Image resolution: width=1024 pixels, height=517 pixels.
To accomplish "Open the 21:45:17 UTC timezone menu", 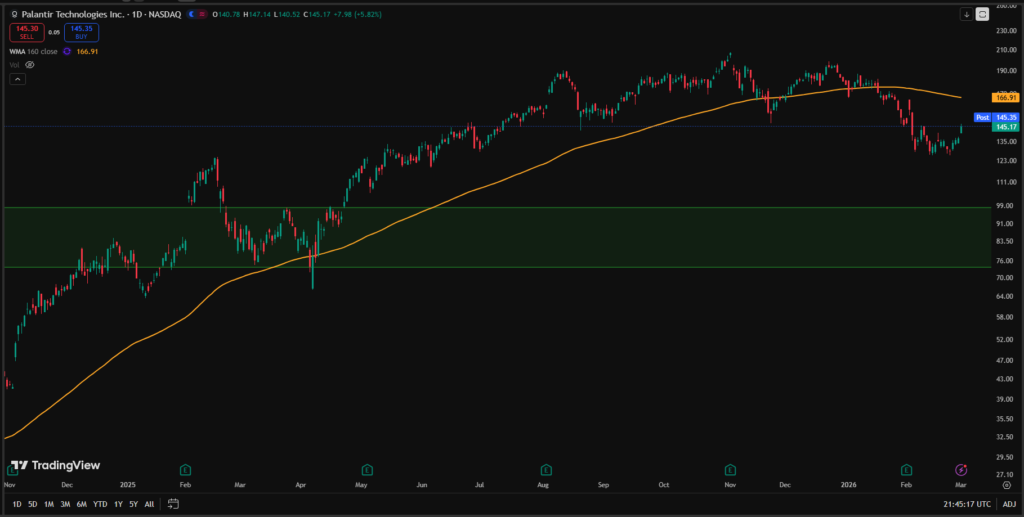I will pyautogui.click(x=967, y=504).
